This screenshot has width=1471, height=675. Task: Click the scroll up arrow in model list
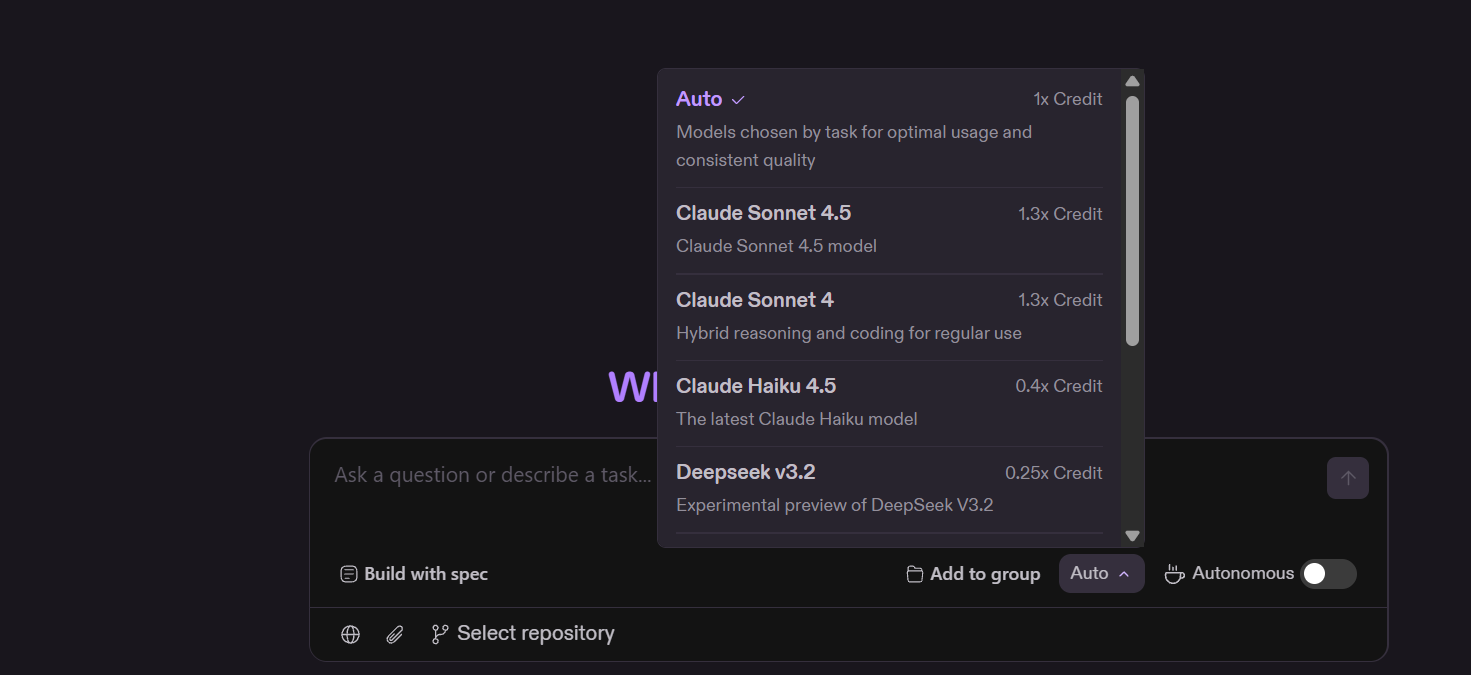(1132, 81)
